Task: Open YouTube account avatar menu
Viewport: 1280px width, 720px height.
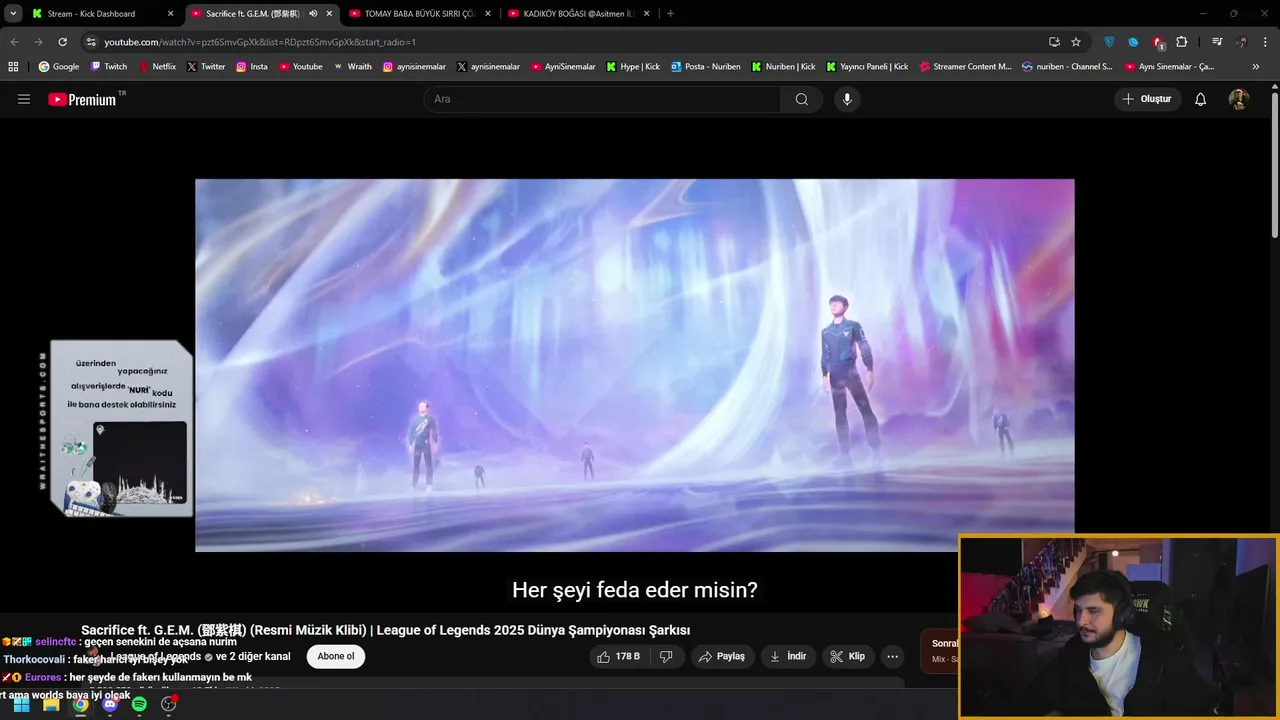Action: (1238, 99)
